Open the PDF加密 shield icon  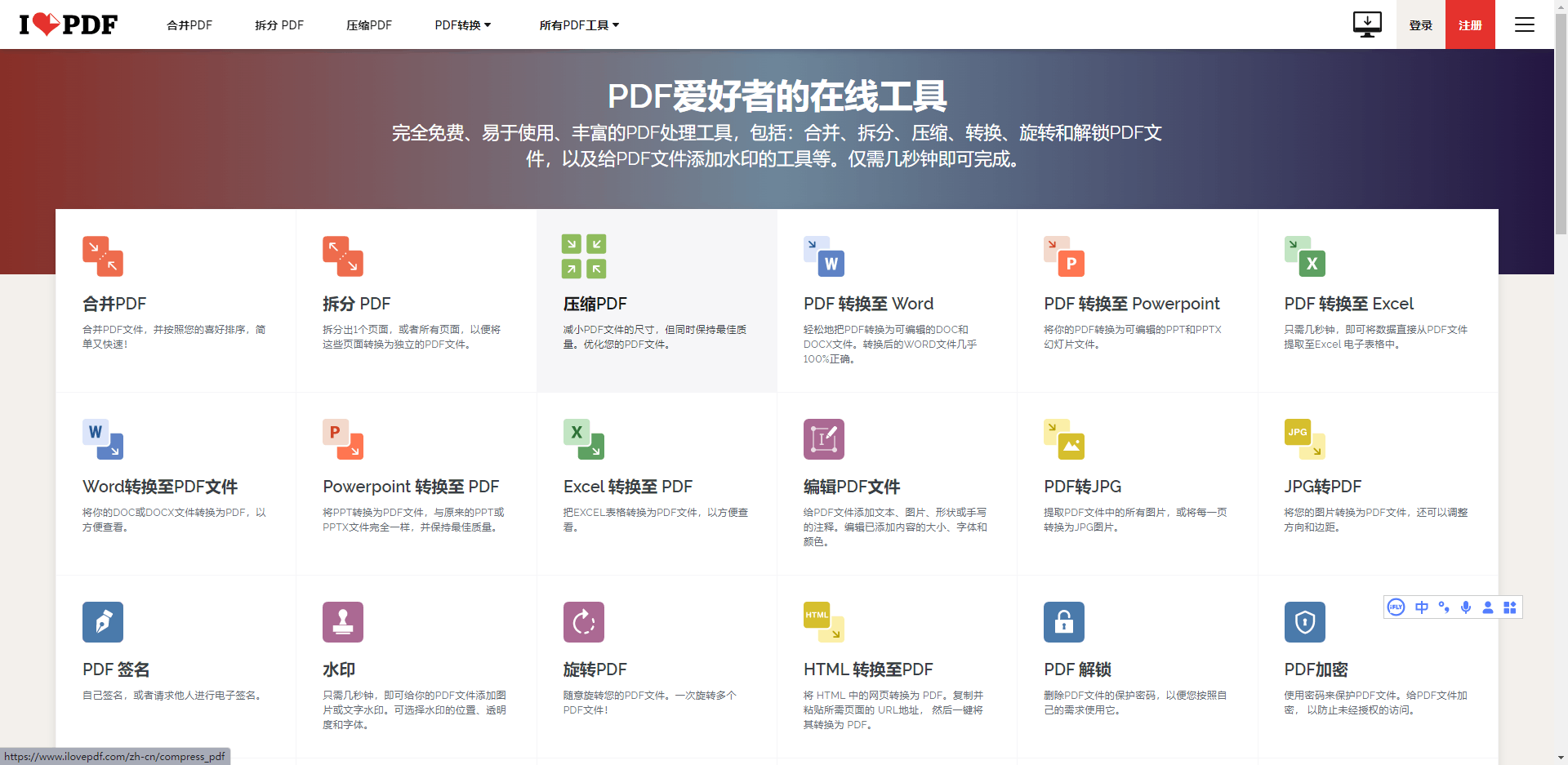point(1305,622)
